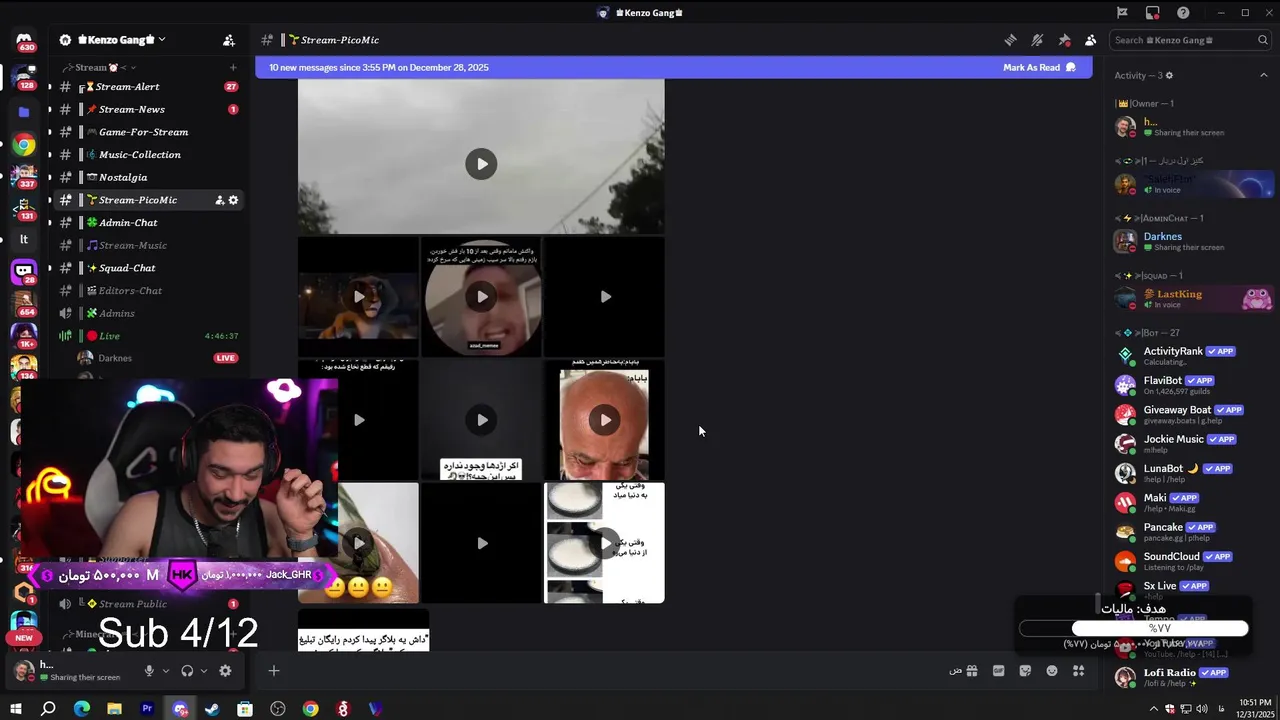The height and width of the screenshot is (720, 1280).
Task: Open LastKing member profile
Action: (1193, 299)
